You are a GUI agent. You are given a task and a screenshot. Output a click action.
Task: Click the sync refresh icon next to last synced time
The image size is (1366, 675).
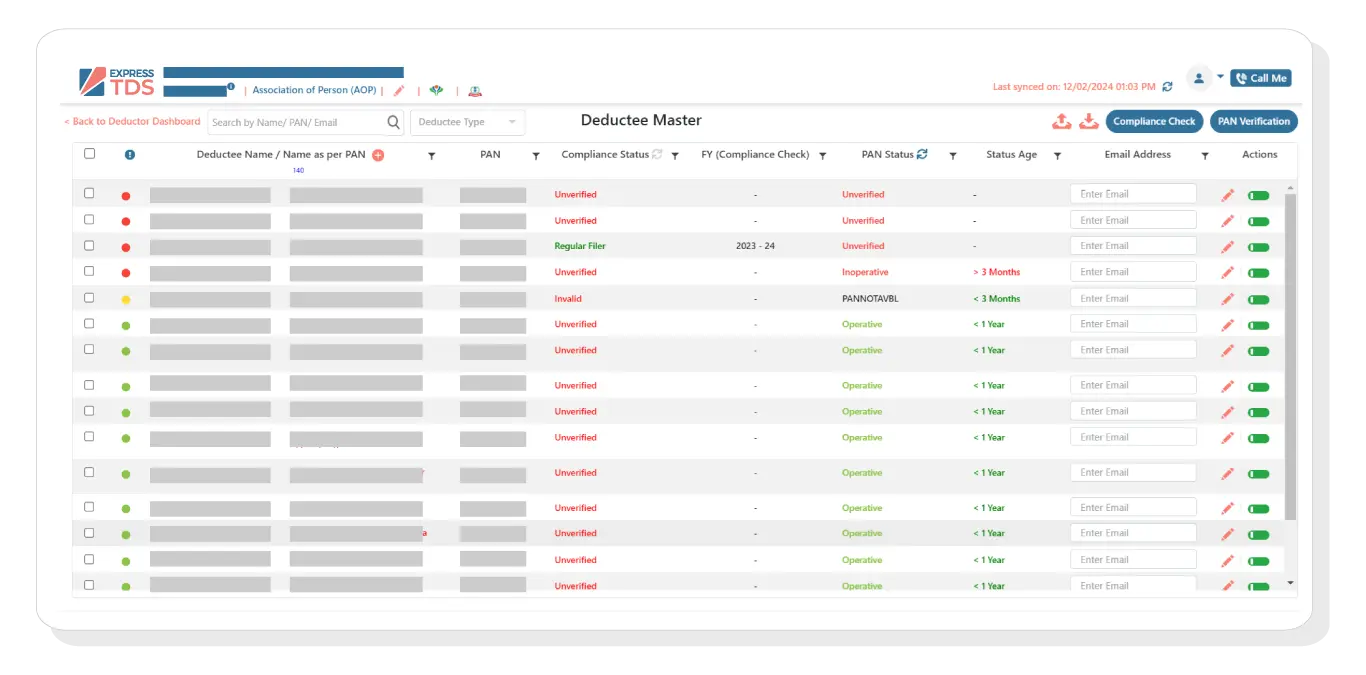(x=1167, y=87)
